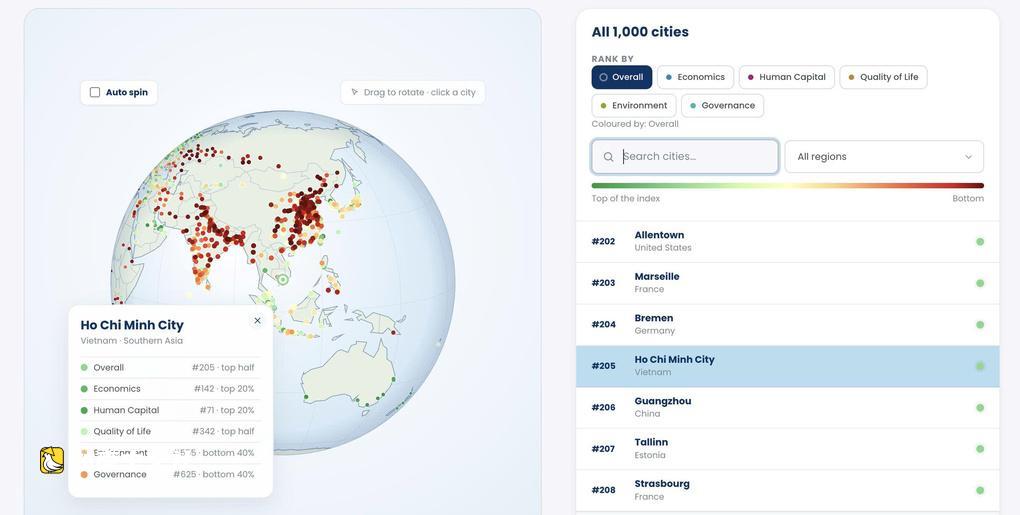Rank cities by Governance
The height and width of the screenshot is (515, 1020).
coord(723,105)
